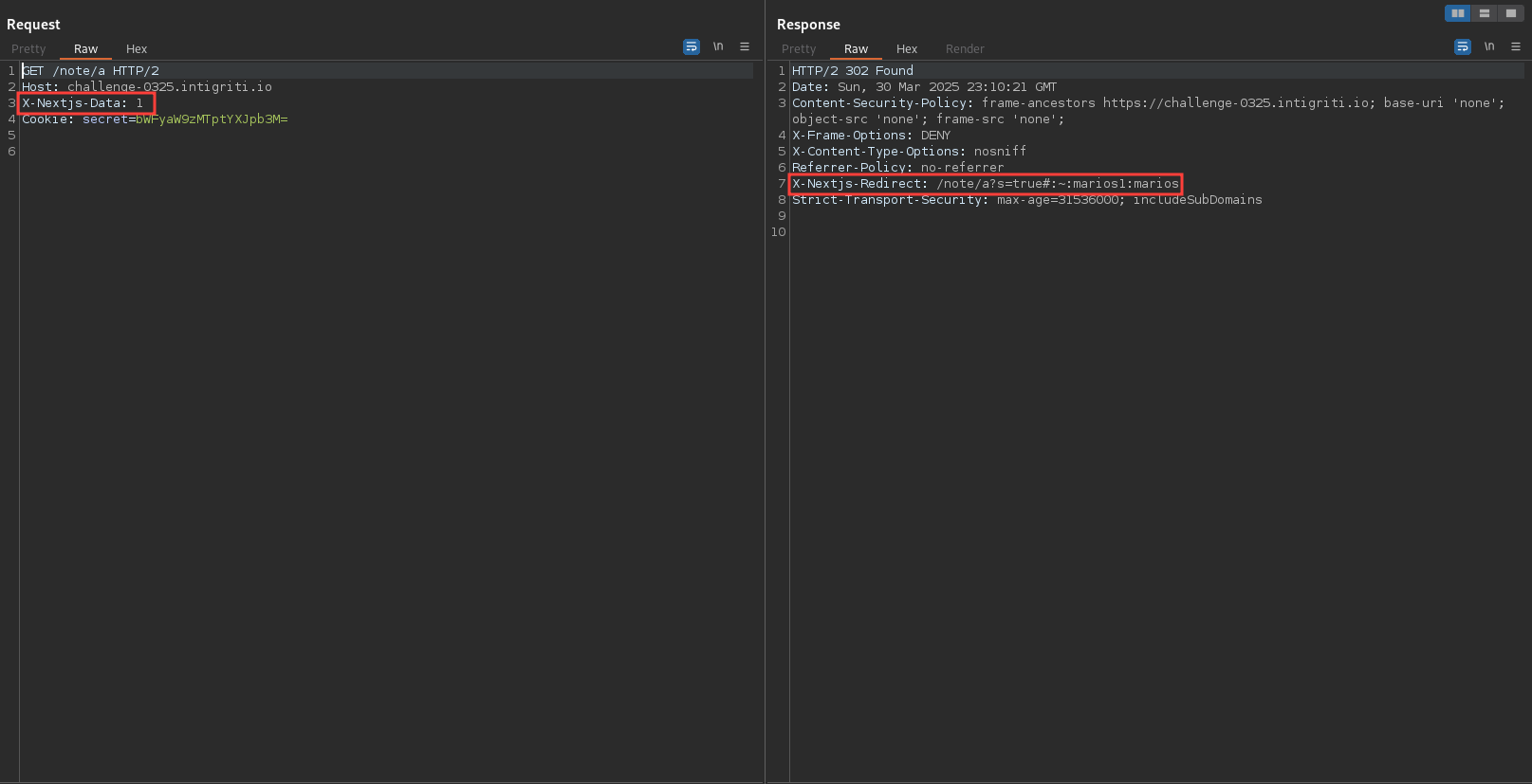Open the Request panel hamburger options menu

pyautogui.click(x=745, y=46)
